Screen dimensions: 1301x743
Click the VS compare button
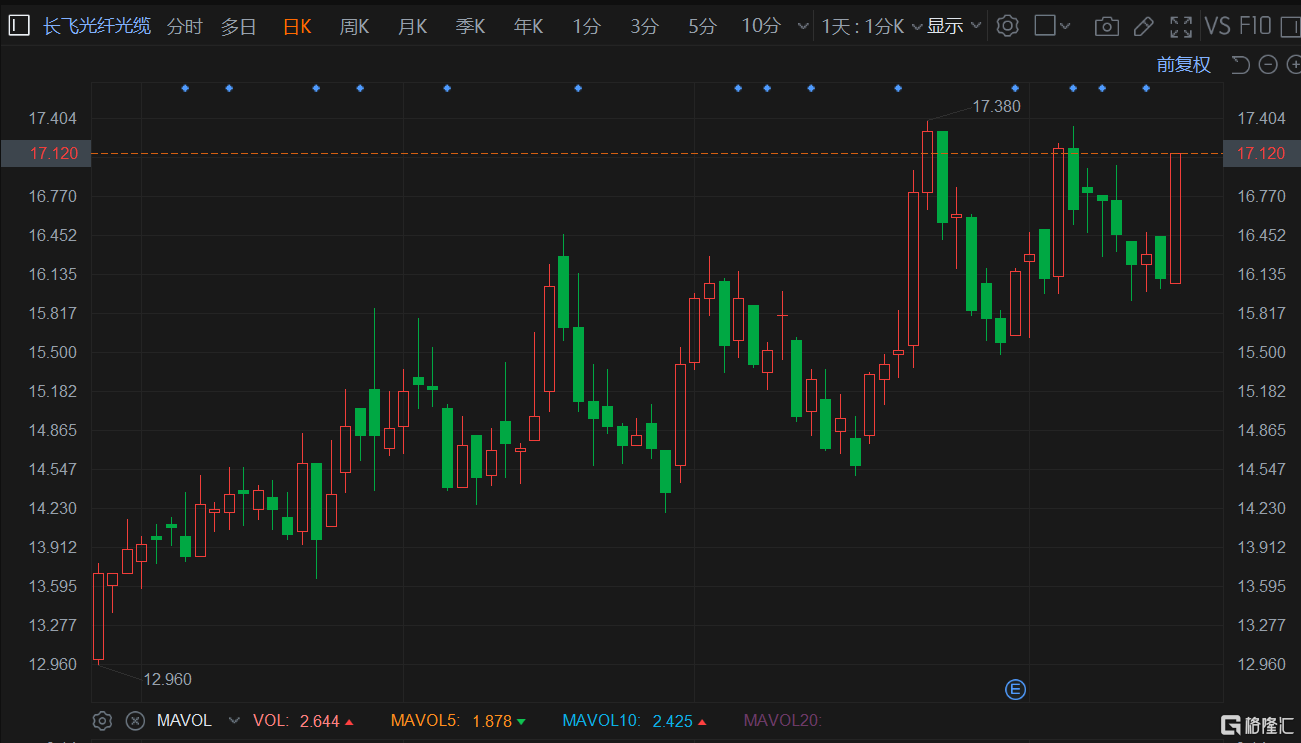point(1217,26)
